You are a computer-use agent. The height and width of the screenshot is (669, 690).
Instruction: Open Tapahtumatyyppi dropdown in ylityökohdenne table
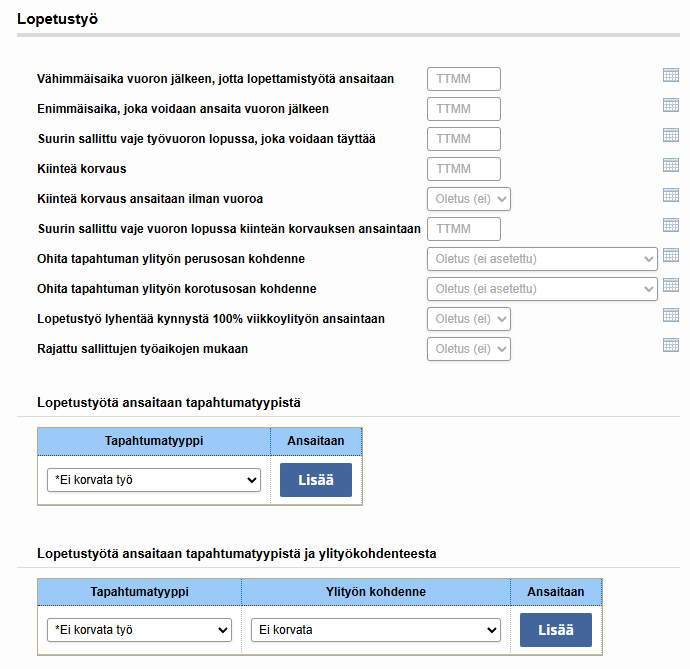(x=139, y=630)
